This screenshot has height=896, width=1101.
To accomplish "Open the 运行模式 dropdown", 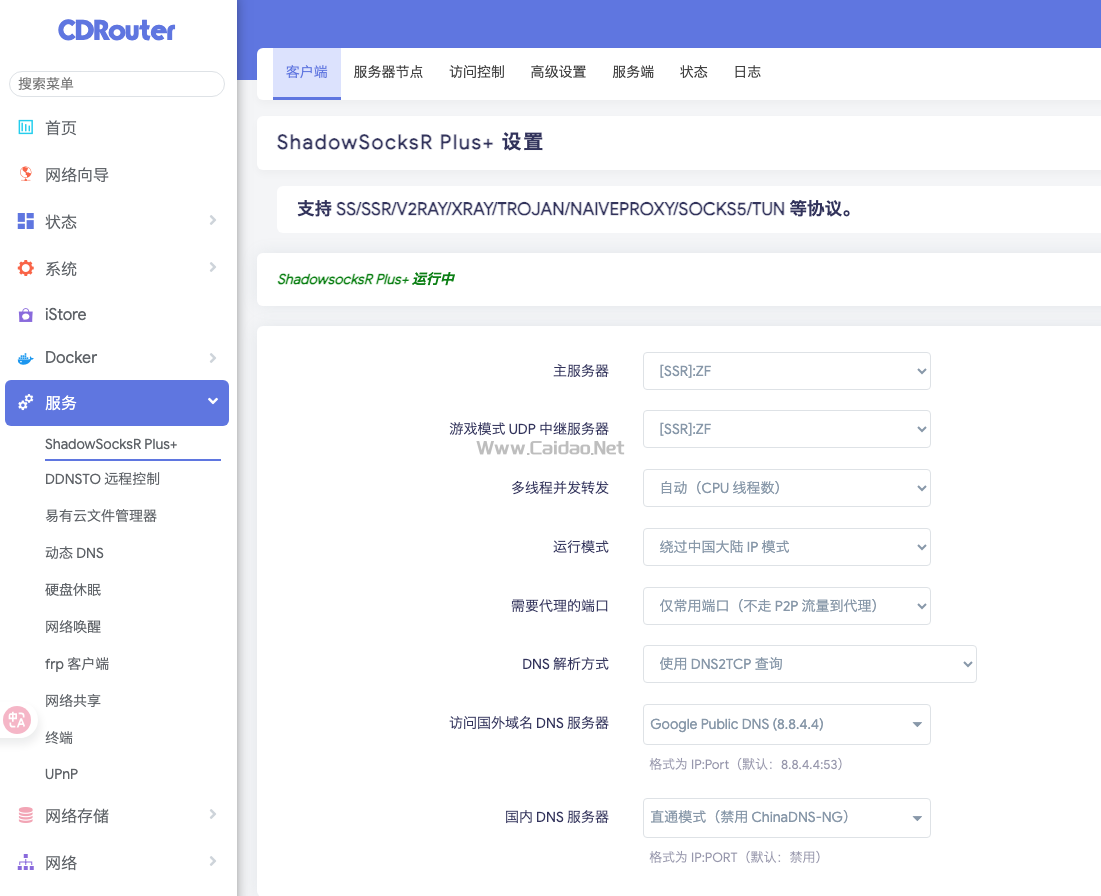I will (x=786, y=547).
